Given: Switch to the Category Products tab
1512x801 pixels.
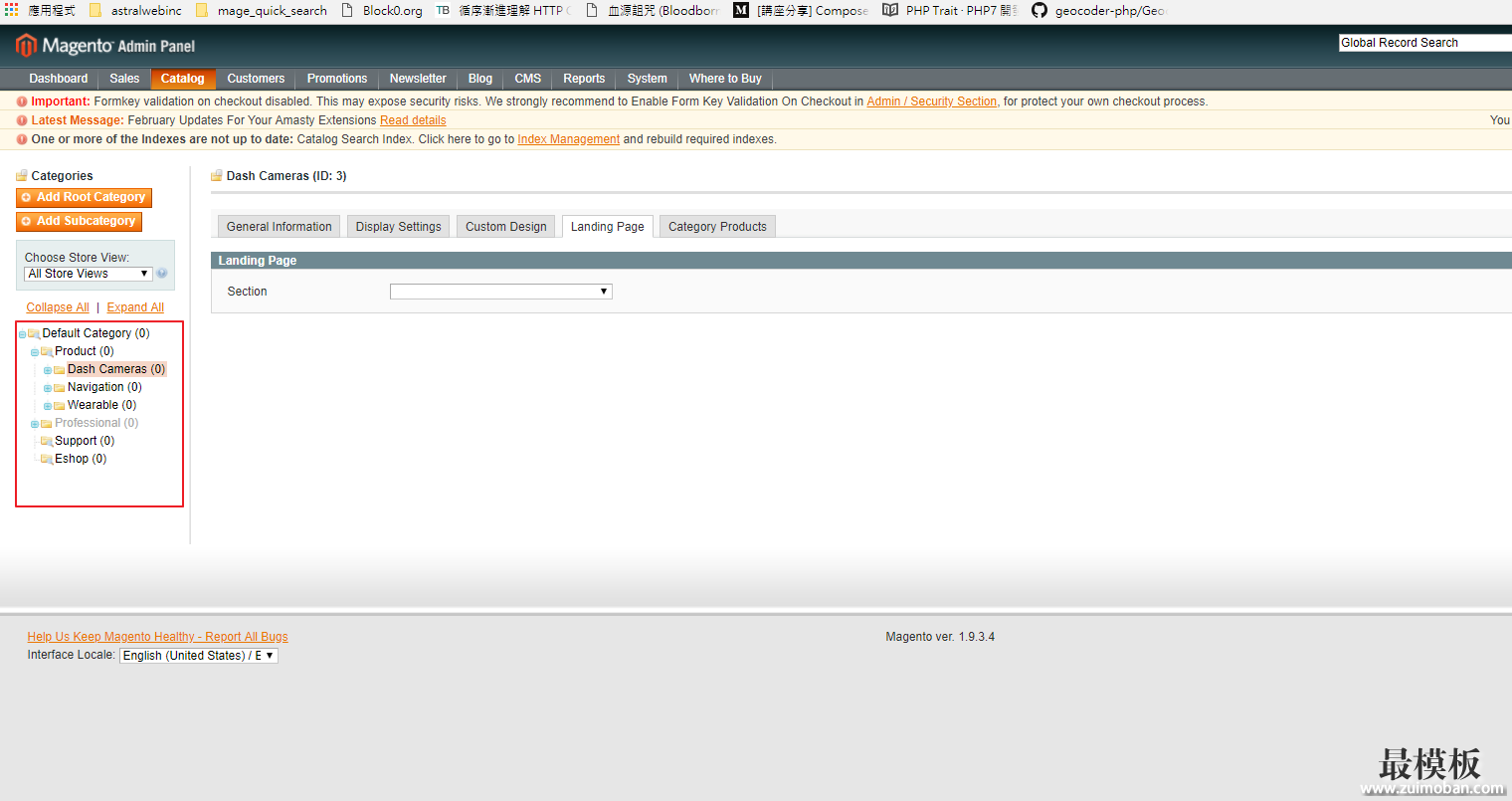Looking at the screenshot, I should (x=717, y=227).
